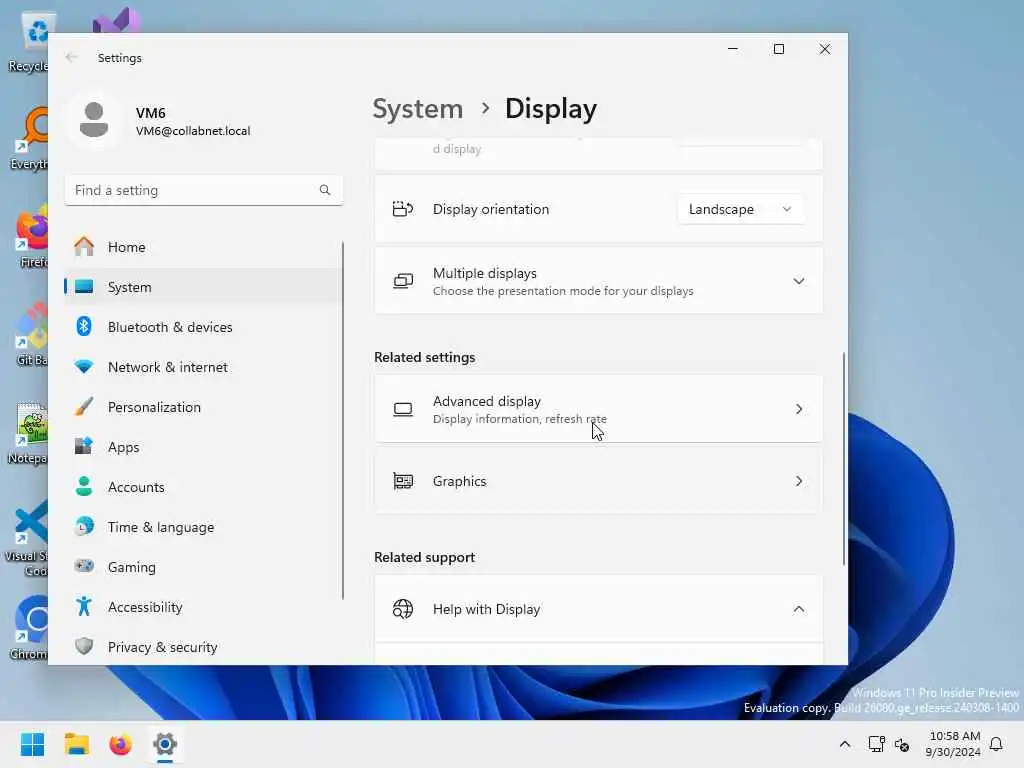Click the back arrow in Settings

coord(71,57)
